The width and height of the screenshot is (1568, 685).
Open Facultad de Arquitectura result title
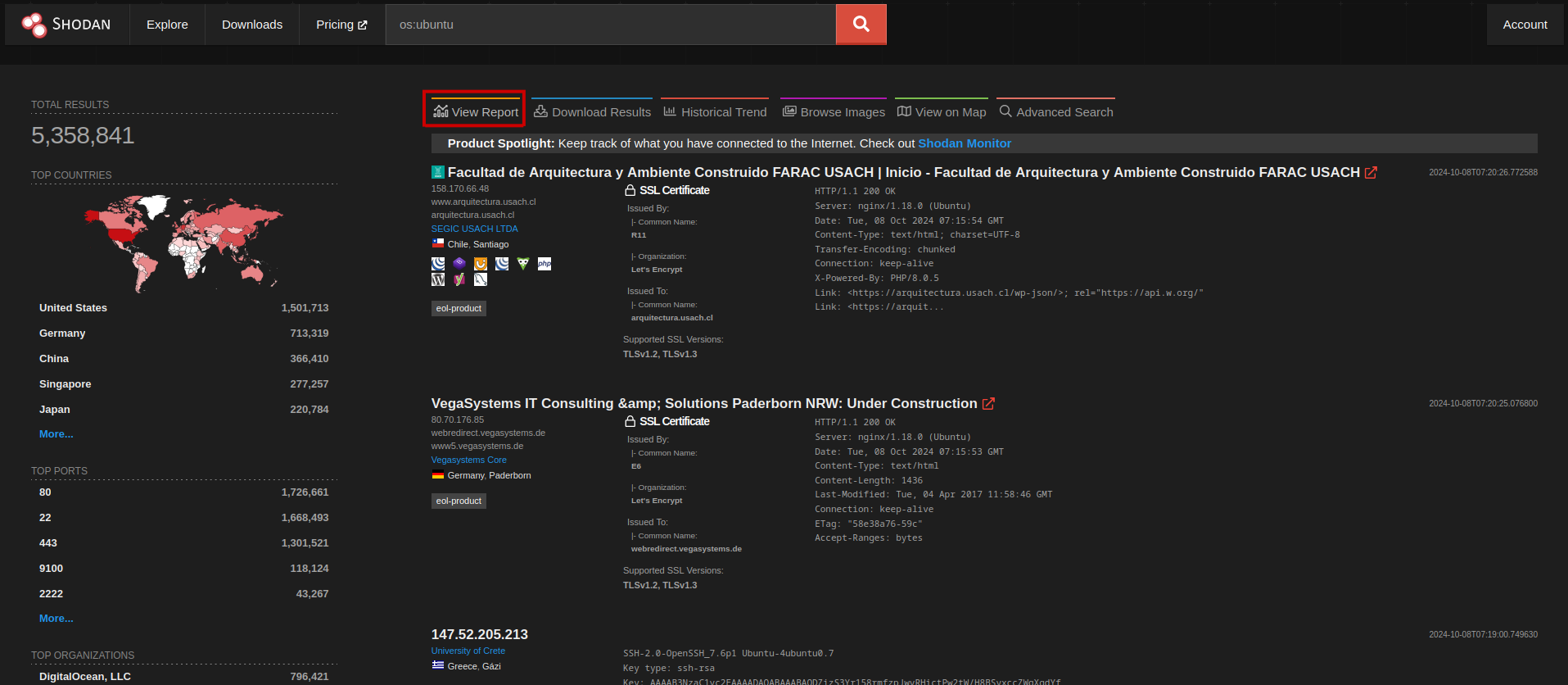click(x=904, y=172)
